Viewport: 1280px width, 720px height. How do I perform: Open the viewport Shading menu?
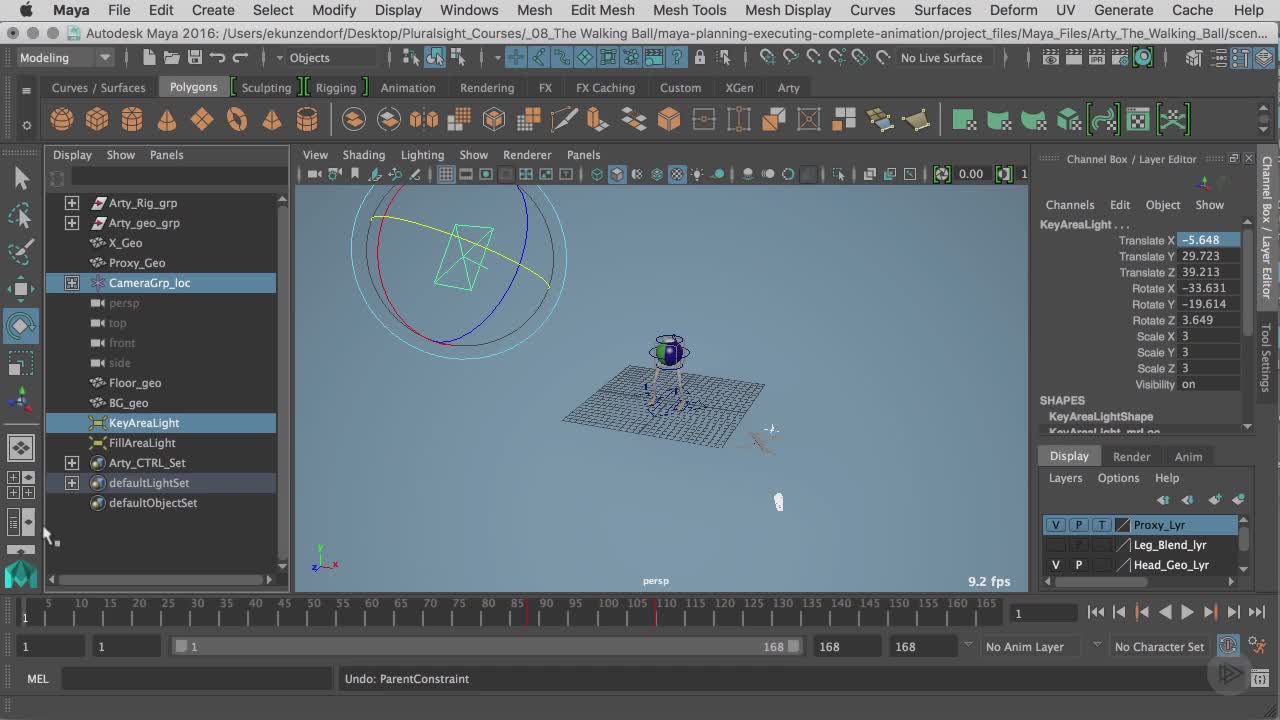pos(363,155)
